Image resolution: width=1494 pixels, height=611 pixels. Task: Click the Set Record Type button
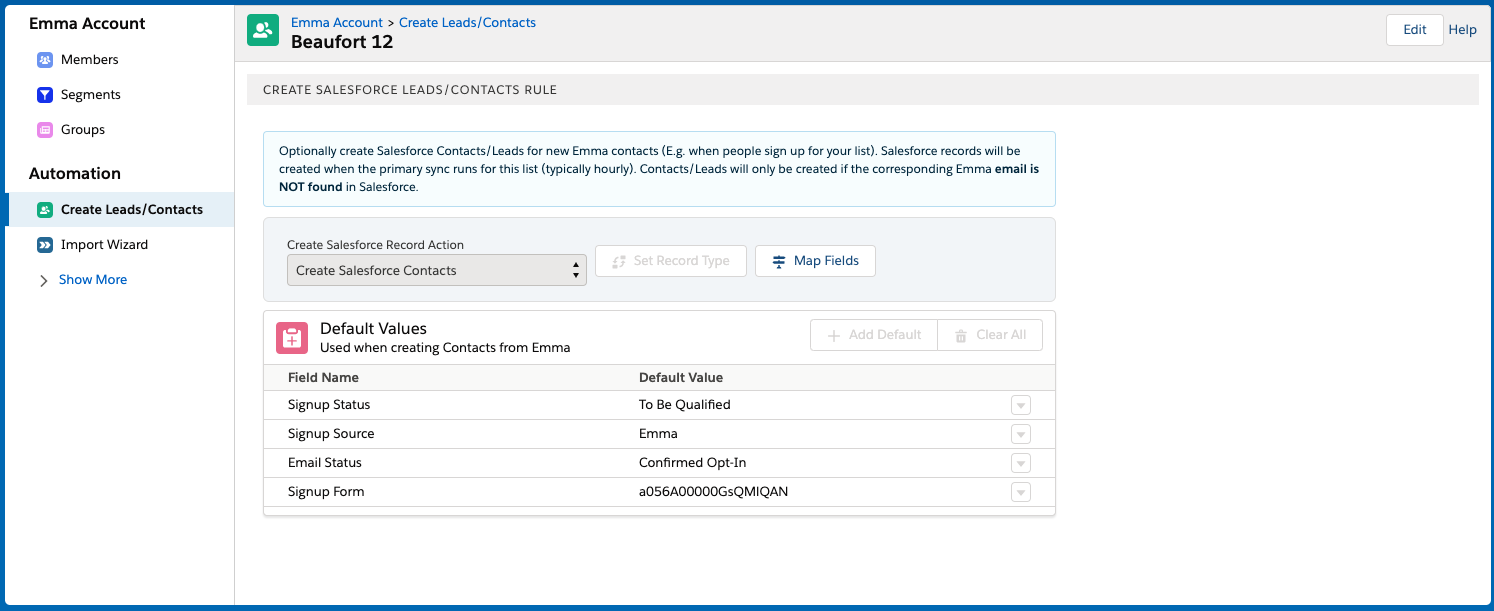pos(671,261)
